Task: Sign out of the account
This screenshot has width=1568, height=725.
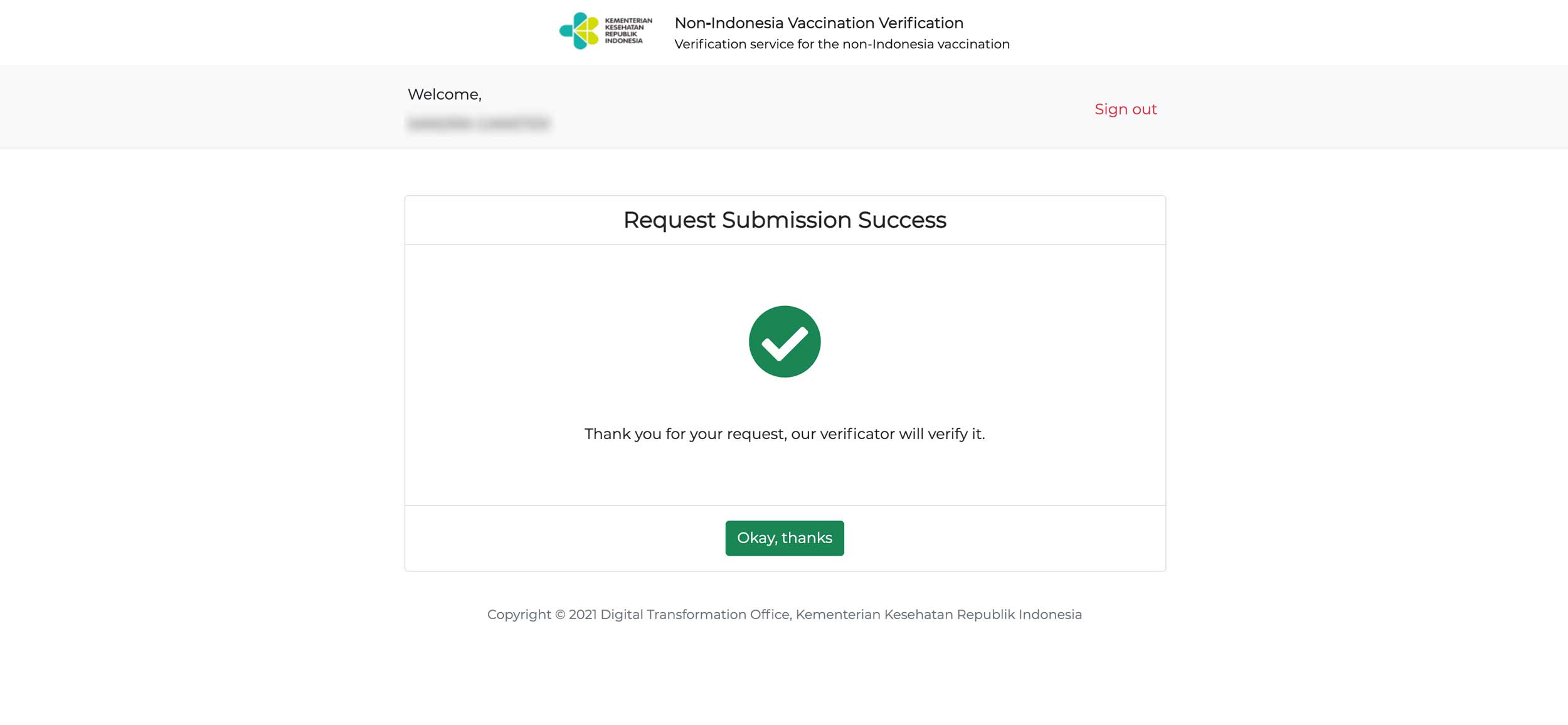Action: pyautogui.click(x=1125, y=109)
